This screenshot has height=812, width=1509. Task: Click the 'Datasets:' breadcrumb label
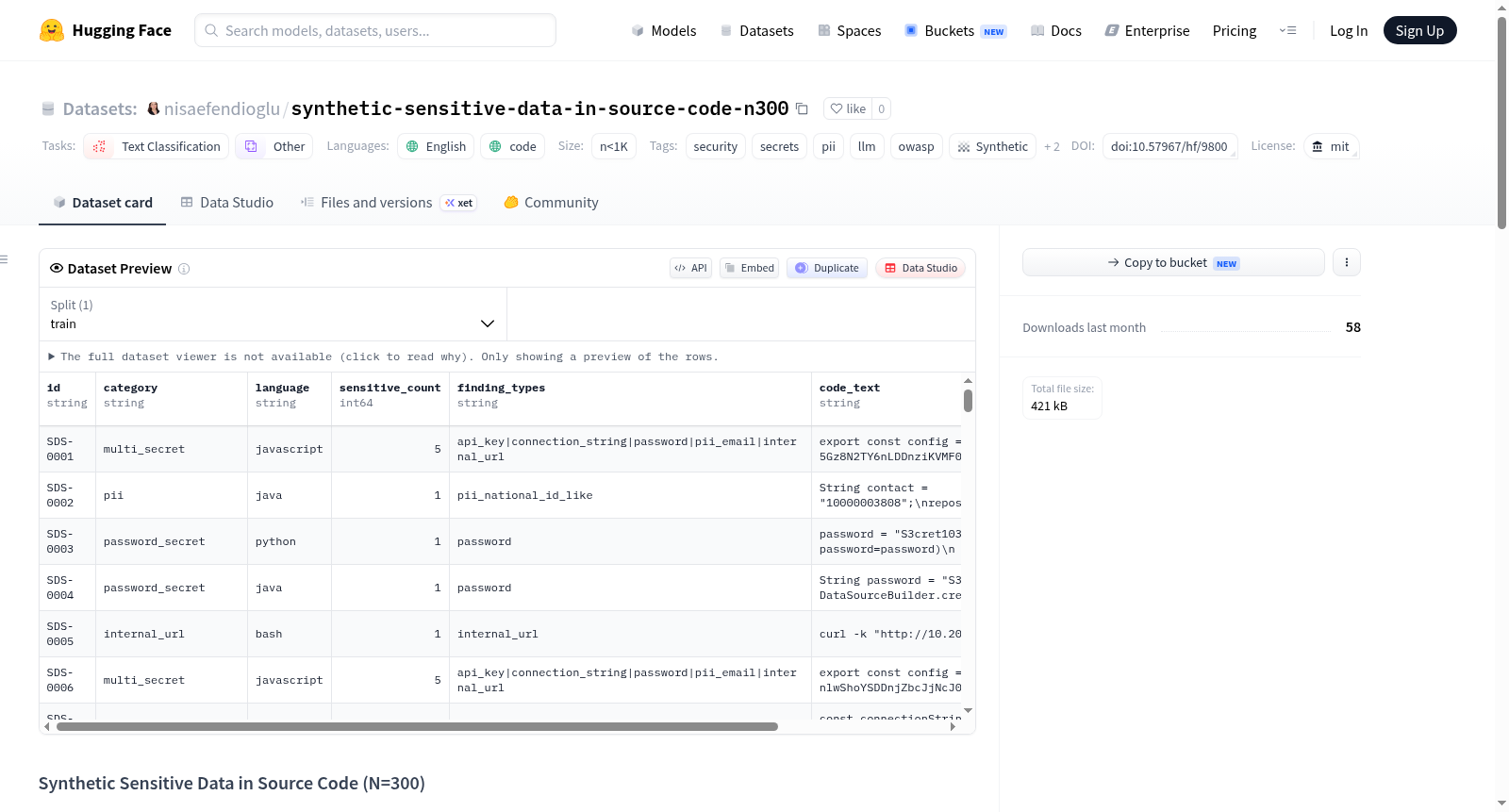point(99,108)
